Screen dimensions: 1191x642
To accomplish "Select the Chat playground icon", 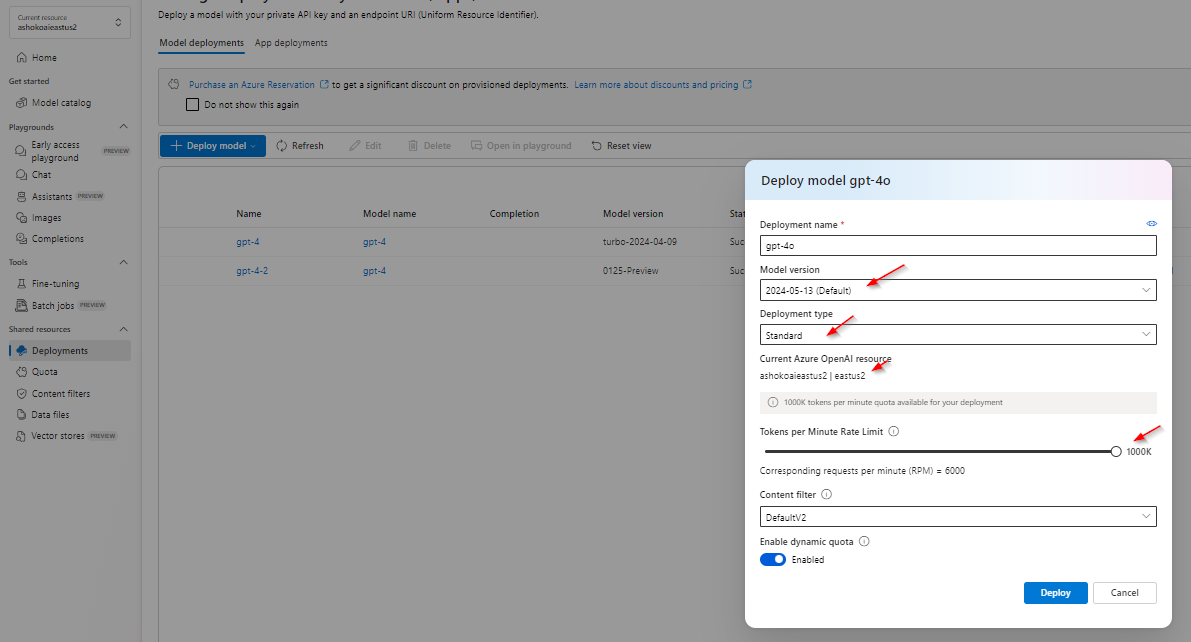I will click(22, 174).
